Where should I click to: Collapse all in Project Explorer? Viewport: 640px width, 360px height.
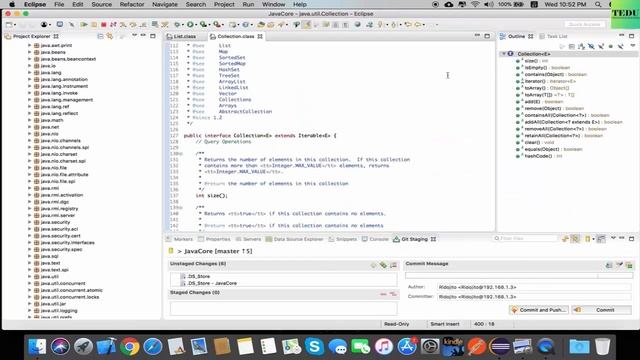pos(100,36)
